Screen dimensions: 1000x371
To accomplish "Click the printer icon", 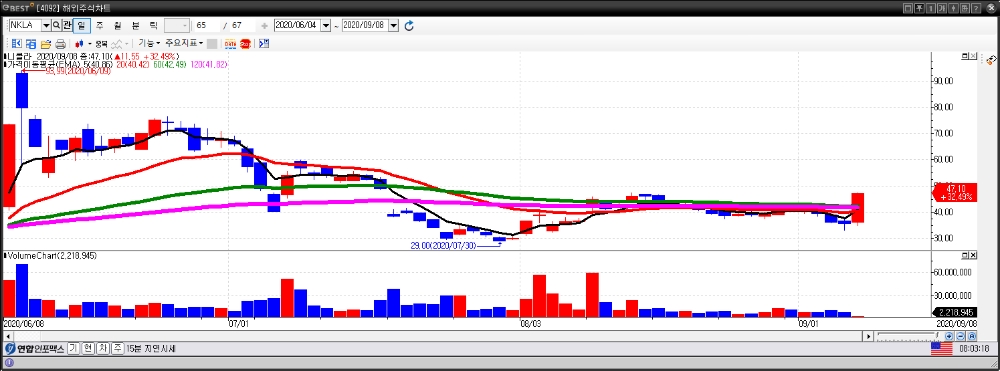I will 60,44.
